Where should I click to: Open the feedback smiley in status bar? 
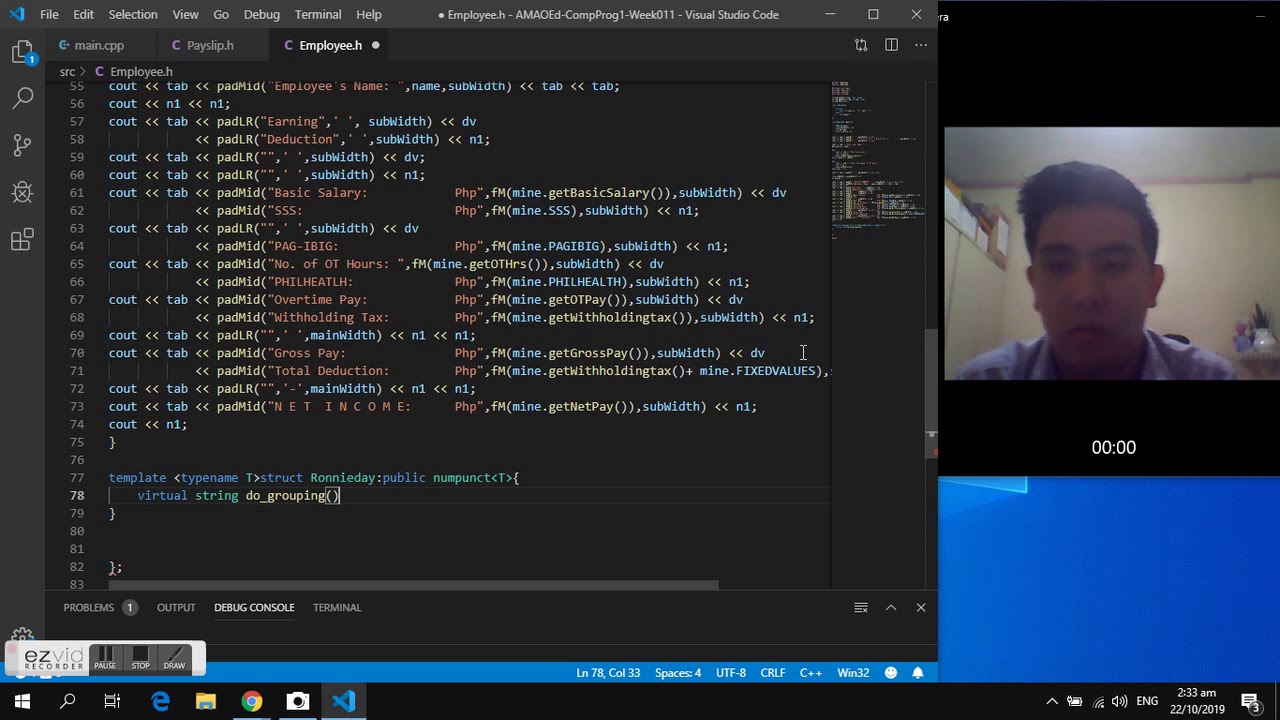[x=890, y=673]
